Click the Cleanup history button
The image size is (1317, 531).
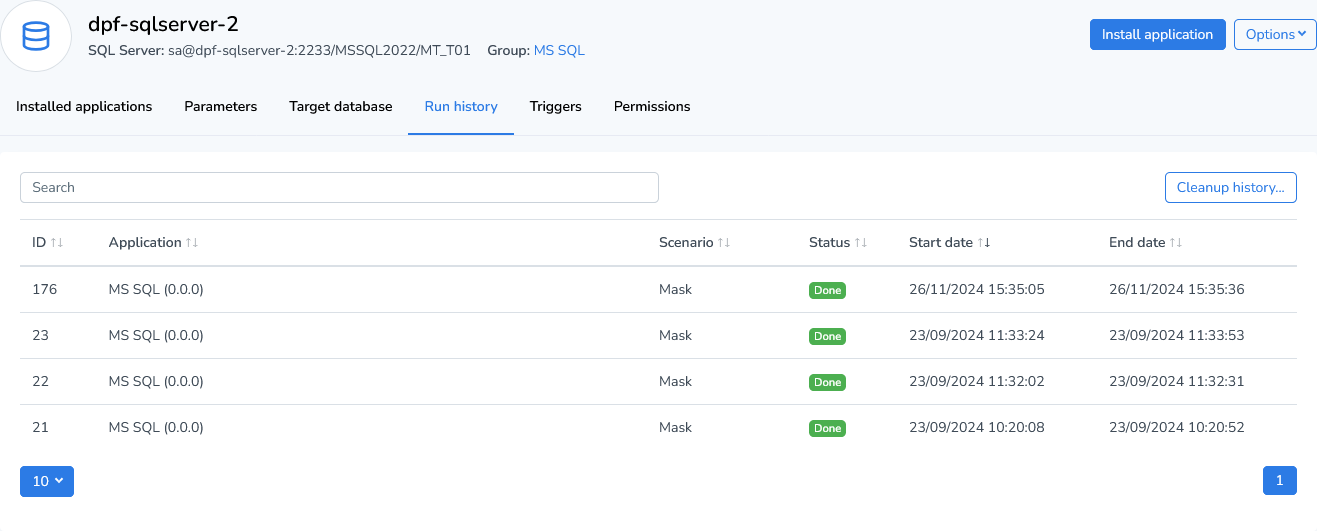1230,187
